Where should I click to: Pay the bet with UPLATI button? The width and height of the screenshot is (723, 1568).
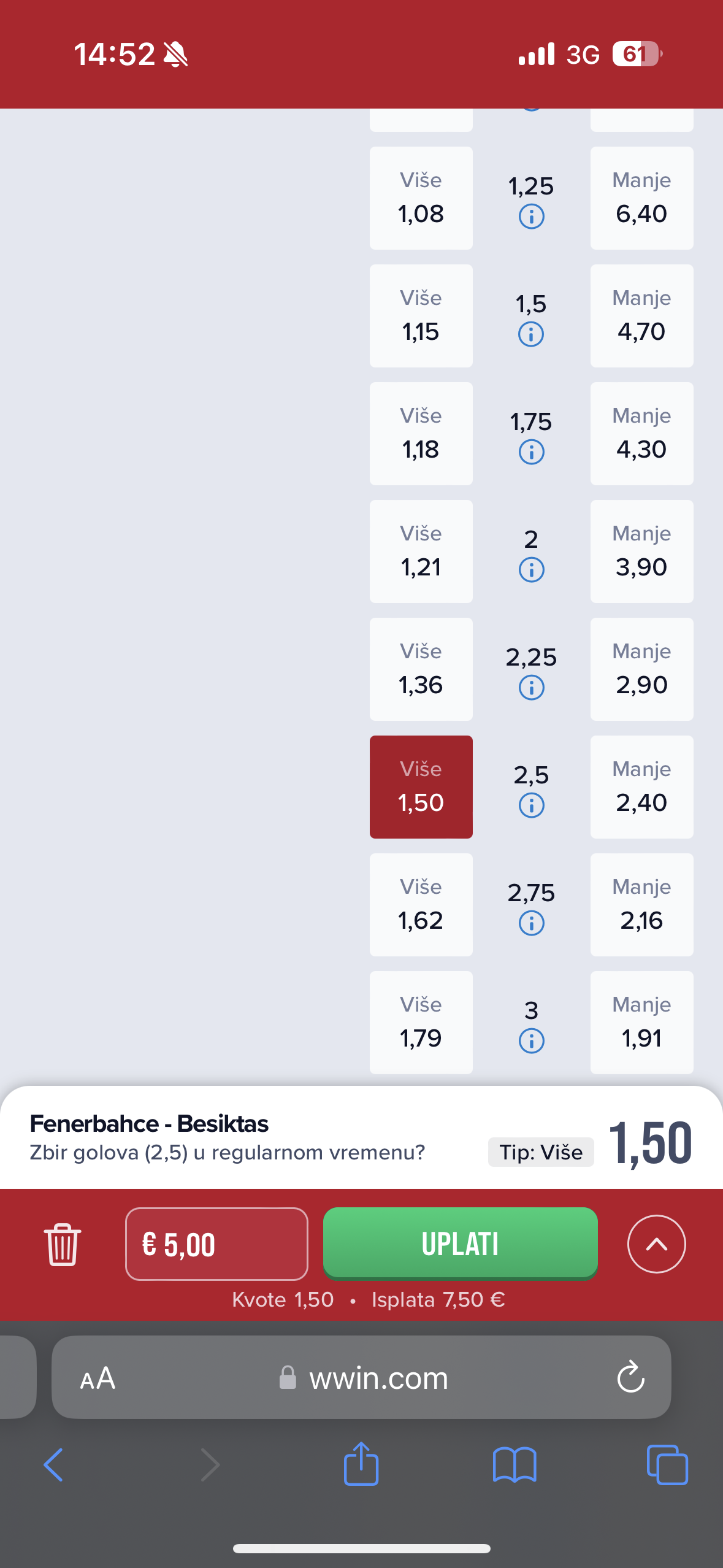pyautogui.click(x=460, y=1243)
